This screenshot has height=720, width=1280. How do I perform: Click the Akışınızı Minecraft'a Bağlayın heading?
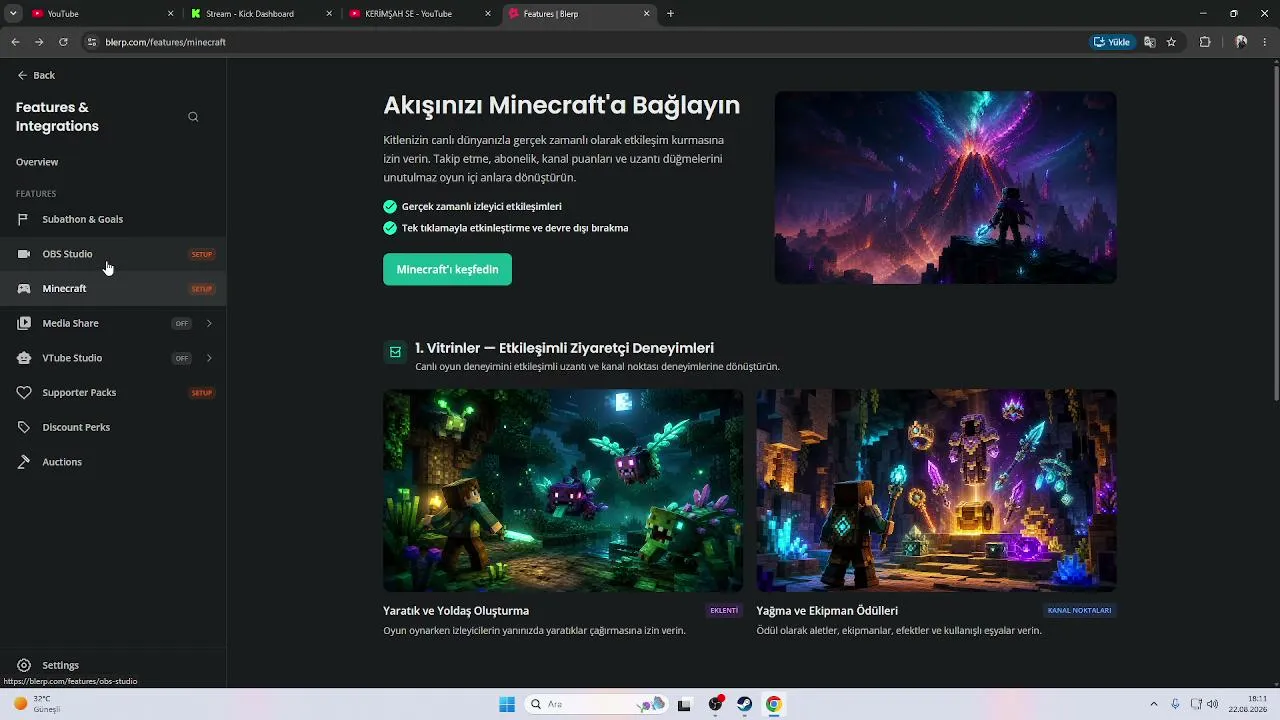pyautogui.click(x=562, y=105)
